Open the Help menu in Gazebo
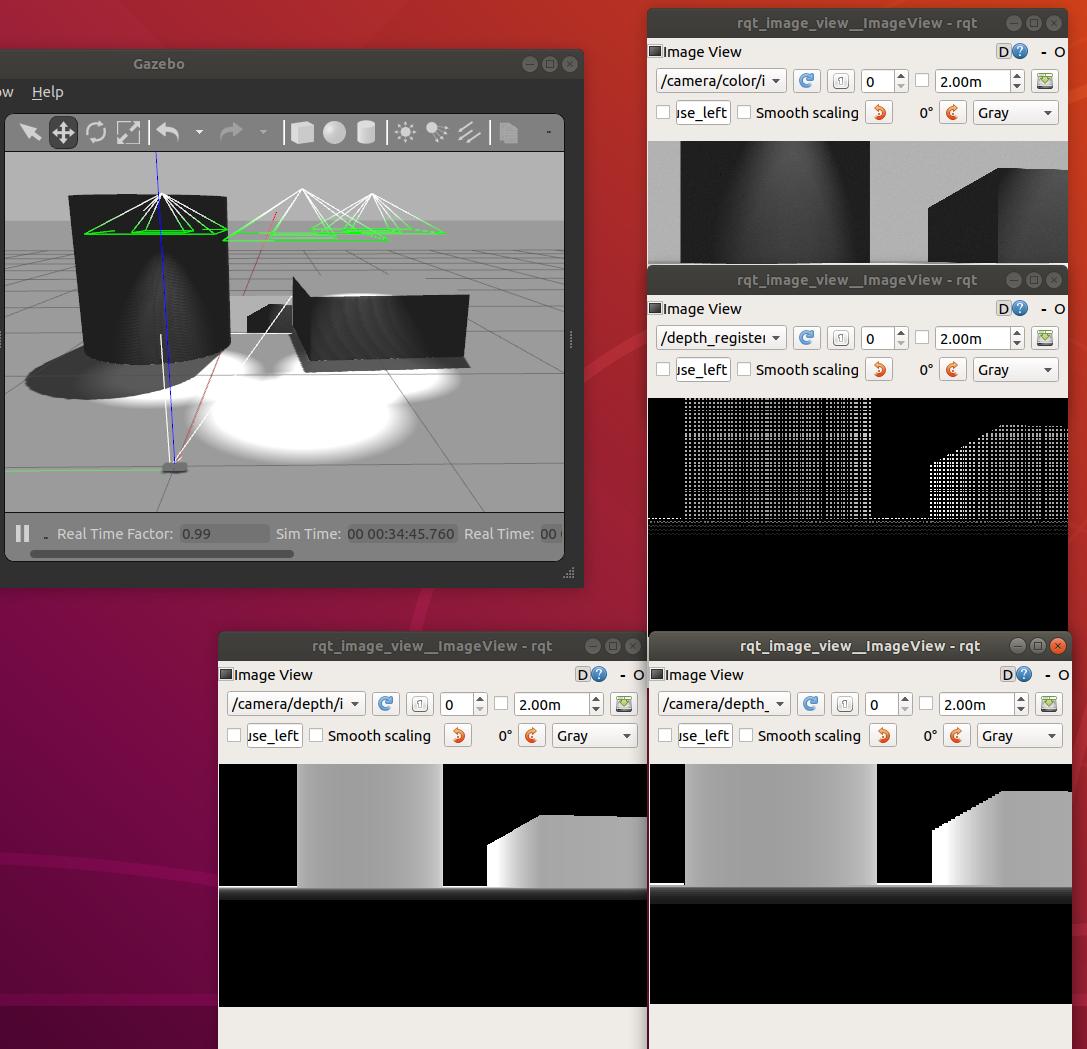 pos(47,92)
